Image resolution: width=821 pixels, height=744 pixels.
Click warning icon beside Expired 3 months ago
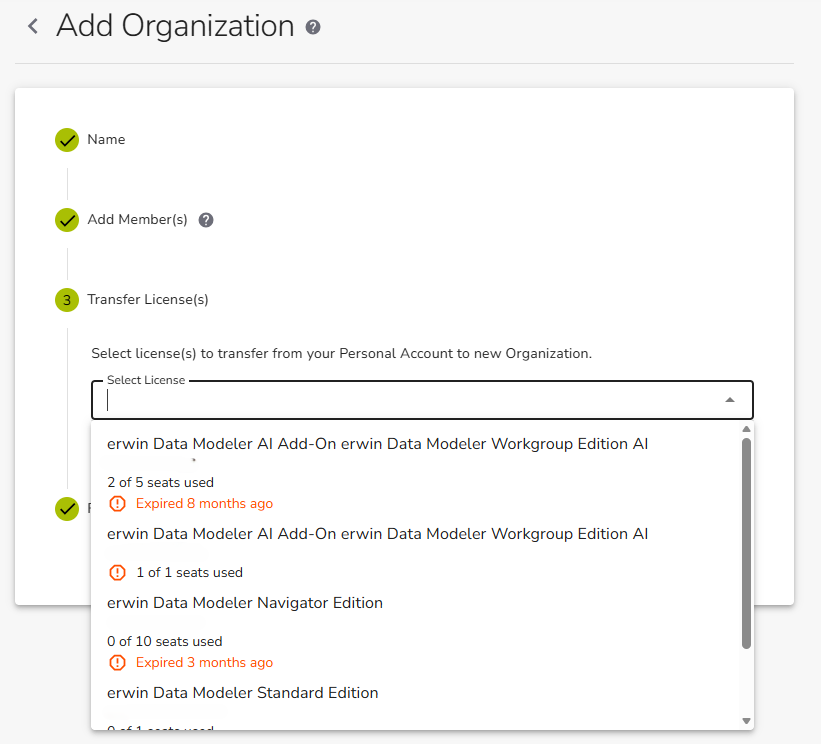(x=117, y=662)
